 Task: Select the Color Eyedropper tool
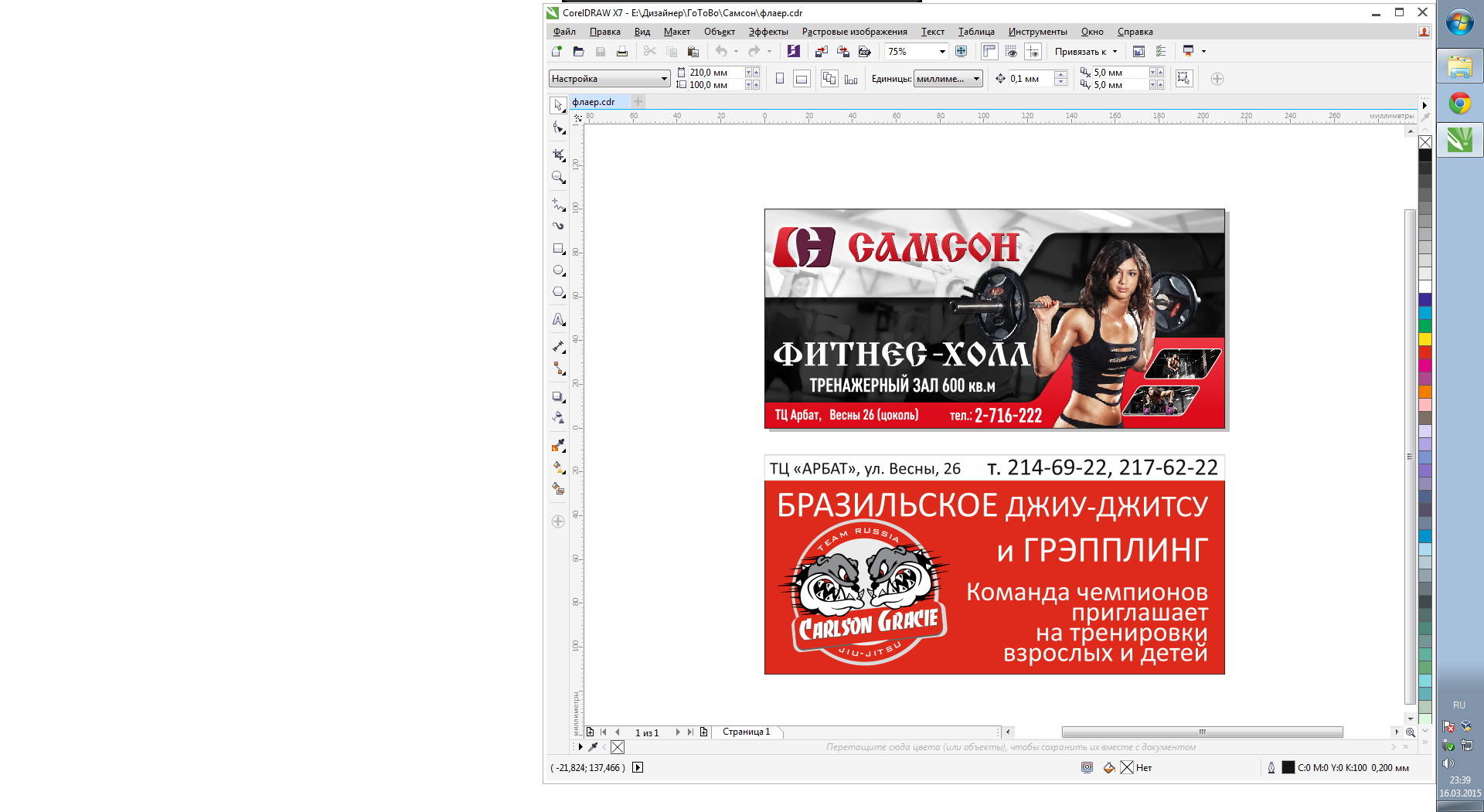[558, 446]
